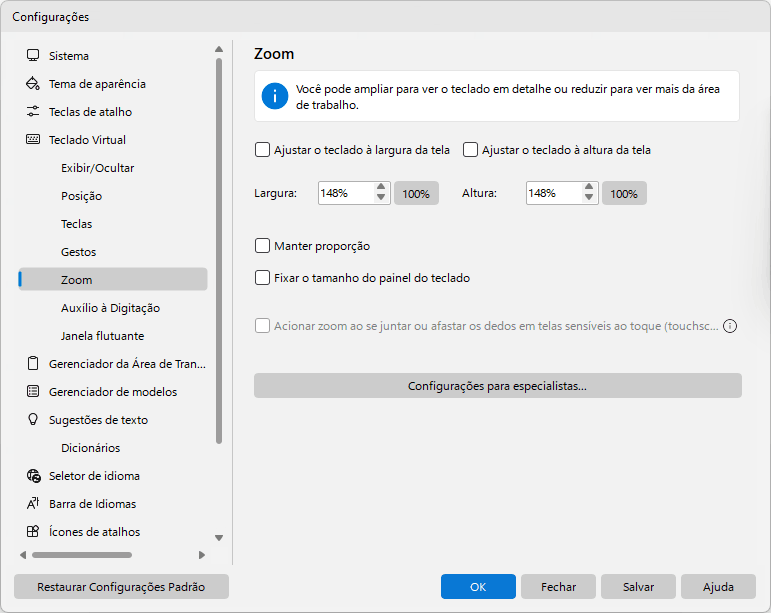Screen dimensions: 771x613
Task: Click the Largura percentage input field
Action: coord(346,193)
